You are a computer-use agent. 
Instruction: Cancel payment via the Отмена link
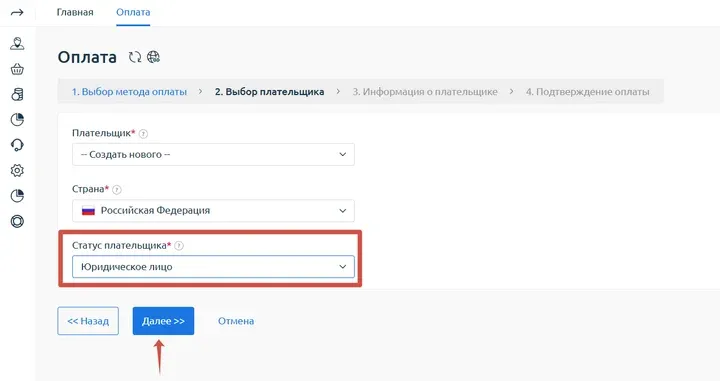[x=236, y=321]
